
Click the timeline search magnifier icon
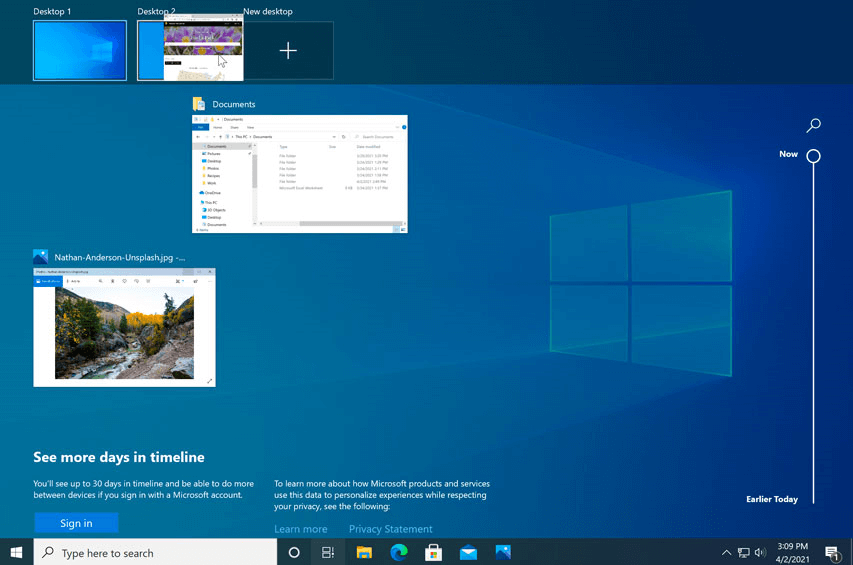(x=814, y=125)
